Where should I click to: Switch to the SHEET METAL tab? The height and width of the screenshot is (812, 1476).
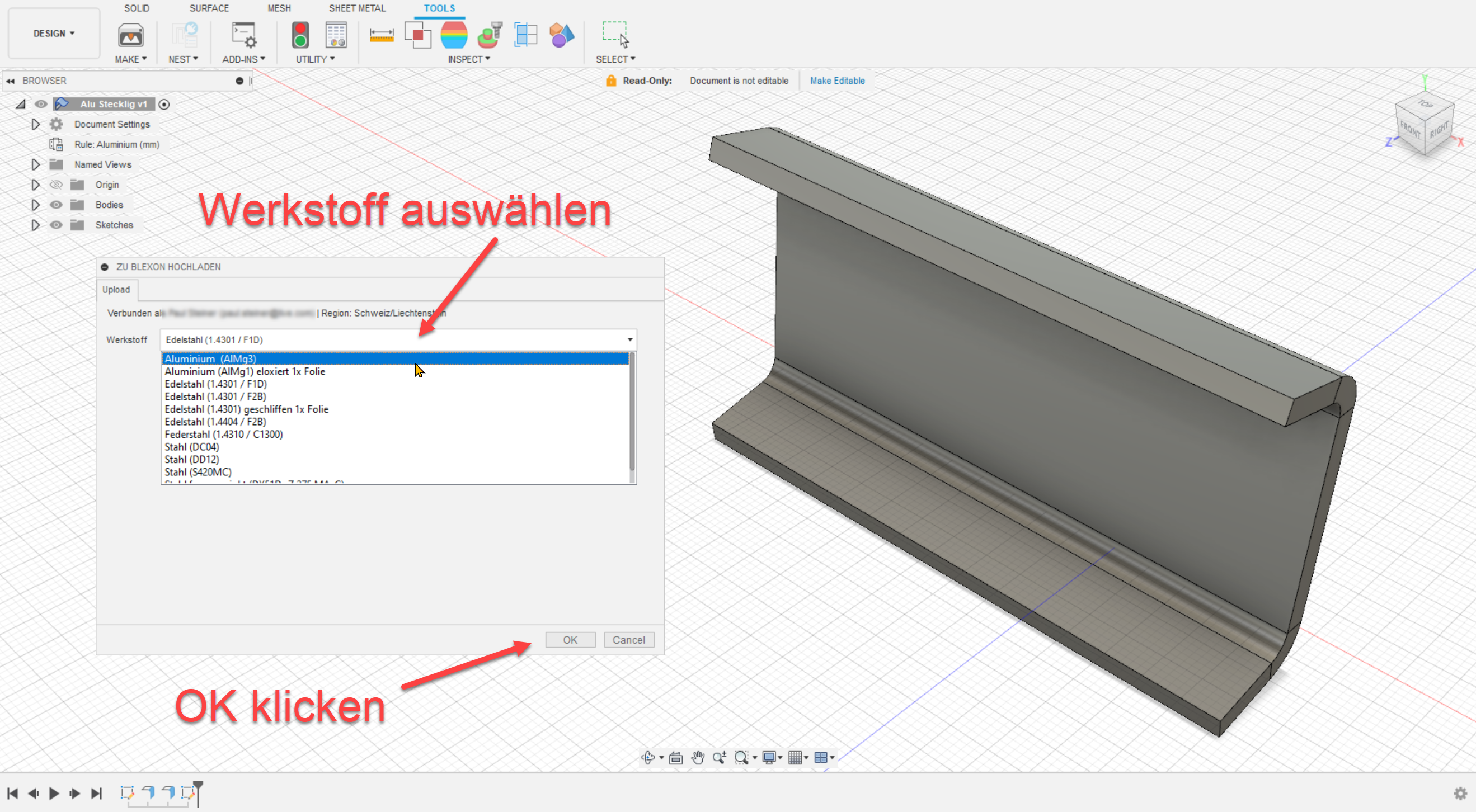[357, 8]
